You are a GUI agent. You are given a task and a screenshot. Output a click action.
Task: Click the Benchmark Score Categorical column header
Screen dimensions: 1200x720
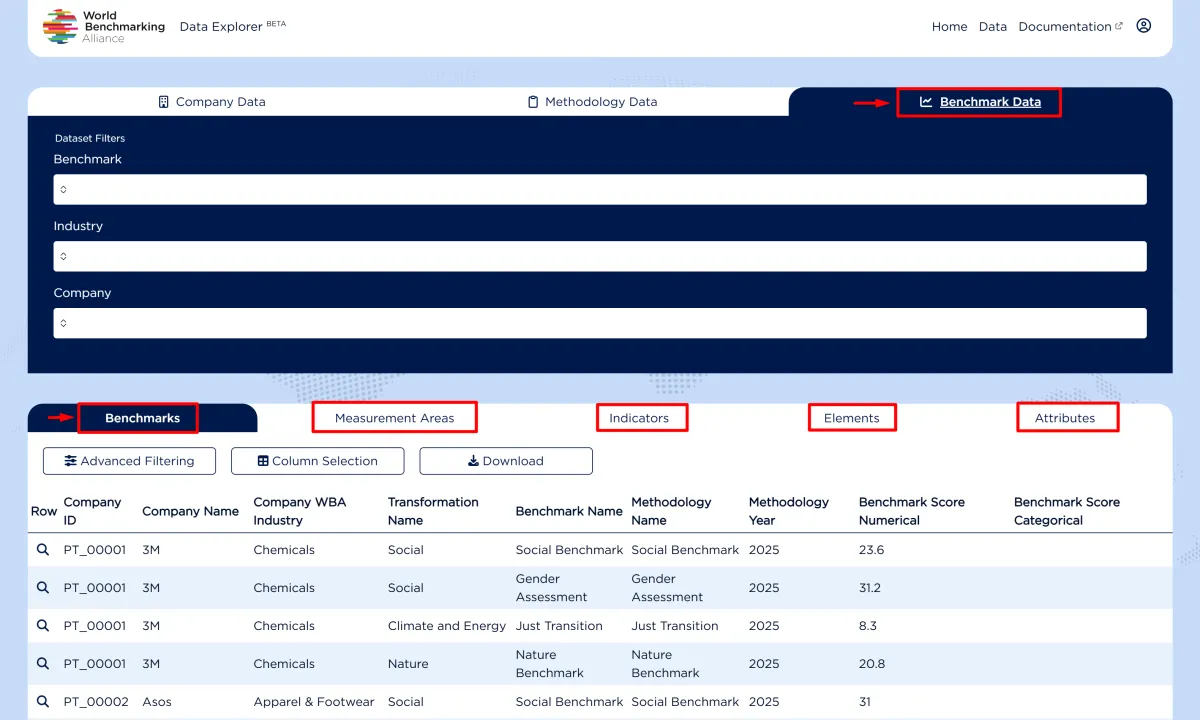pyautogui.click(x=1067, y=511)
